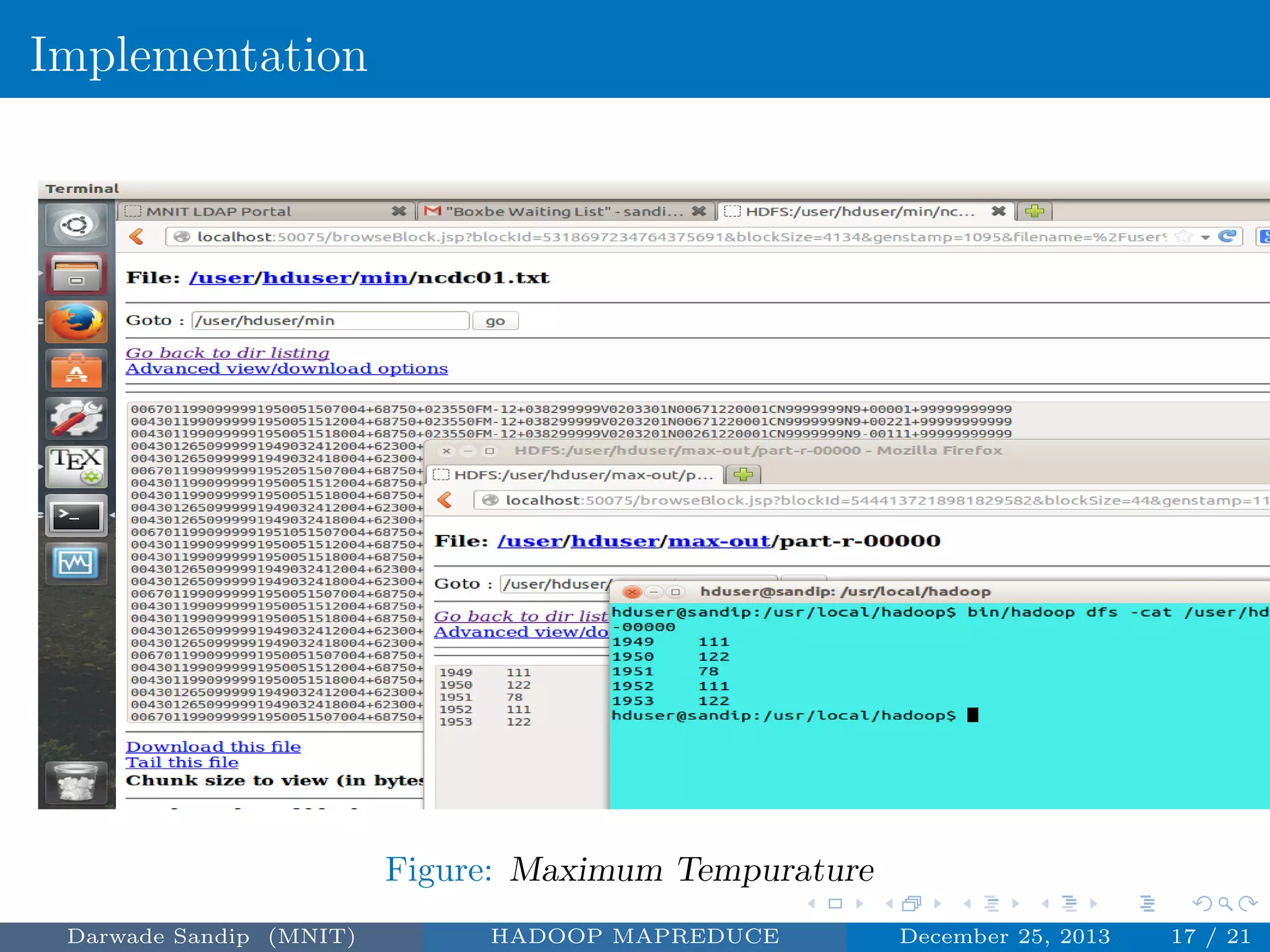Click back arrow in ncdc01.txt browser window
1270x952 pixels.
pos(137,236)
